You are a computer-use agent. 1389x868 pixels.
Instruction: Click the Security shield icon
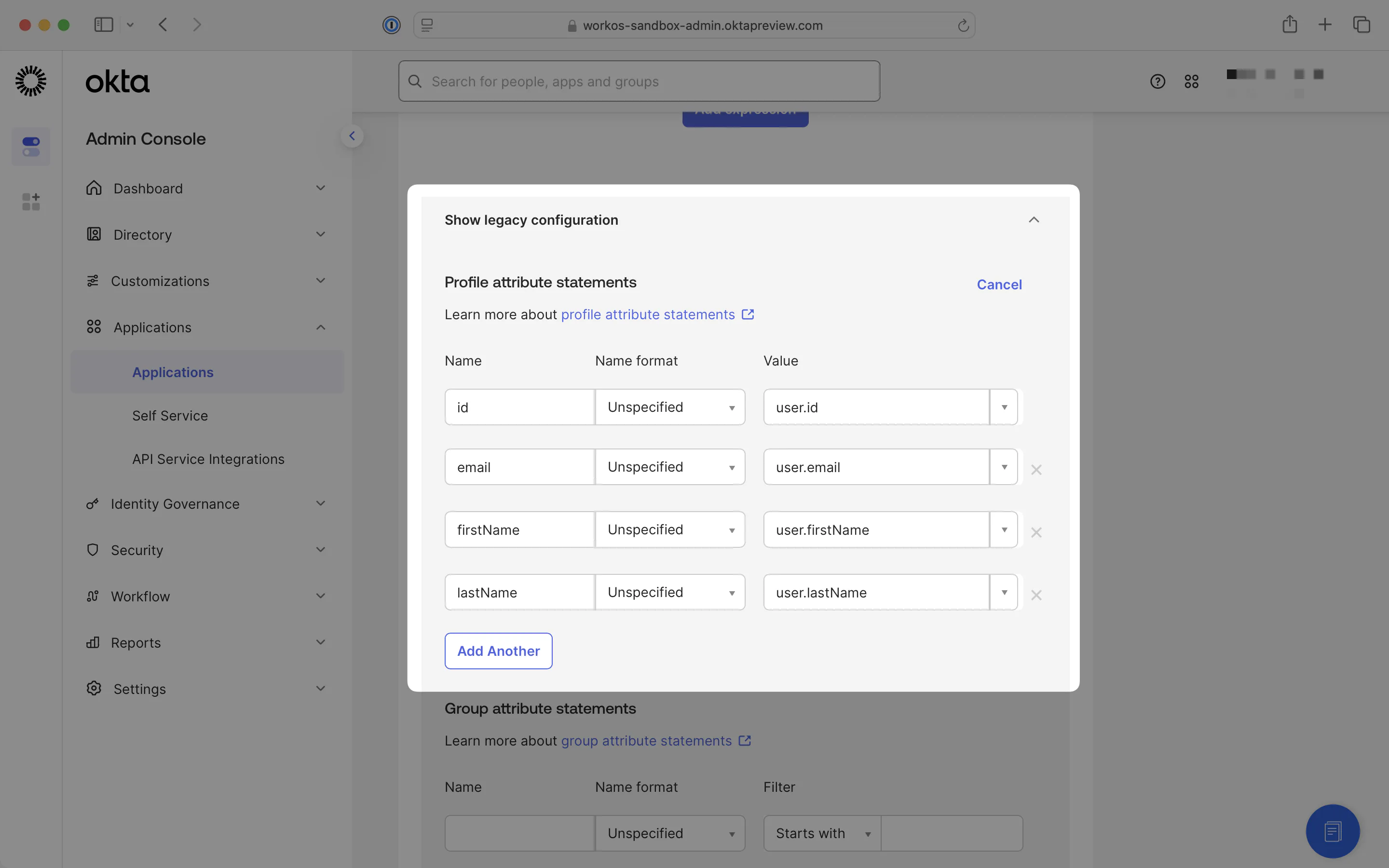click(93, 549)
